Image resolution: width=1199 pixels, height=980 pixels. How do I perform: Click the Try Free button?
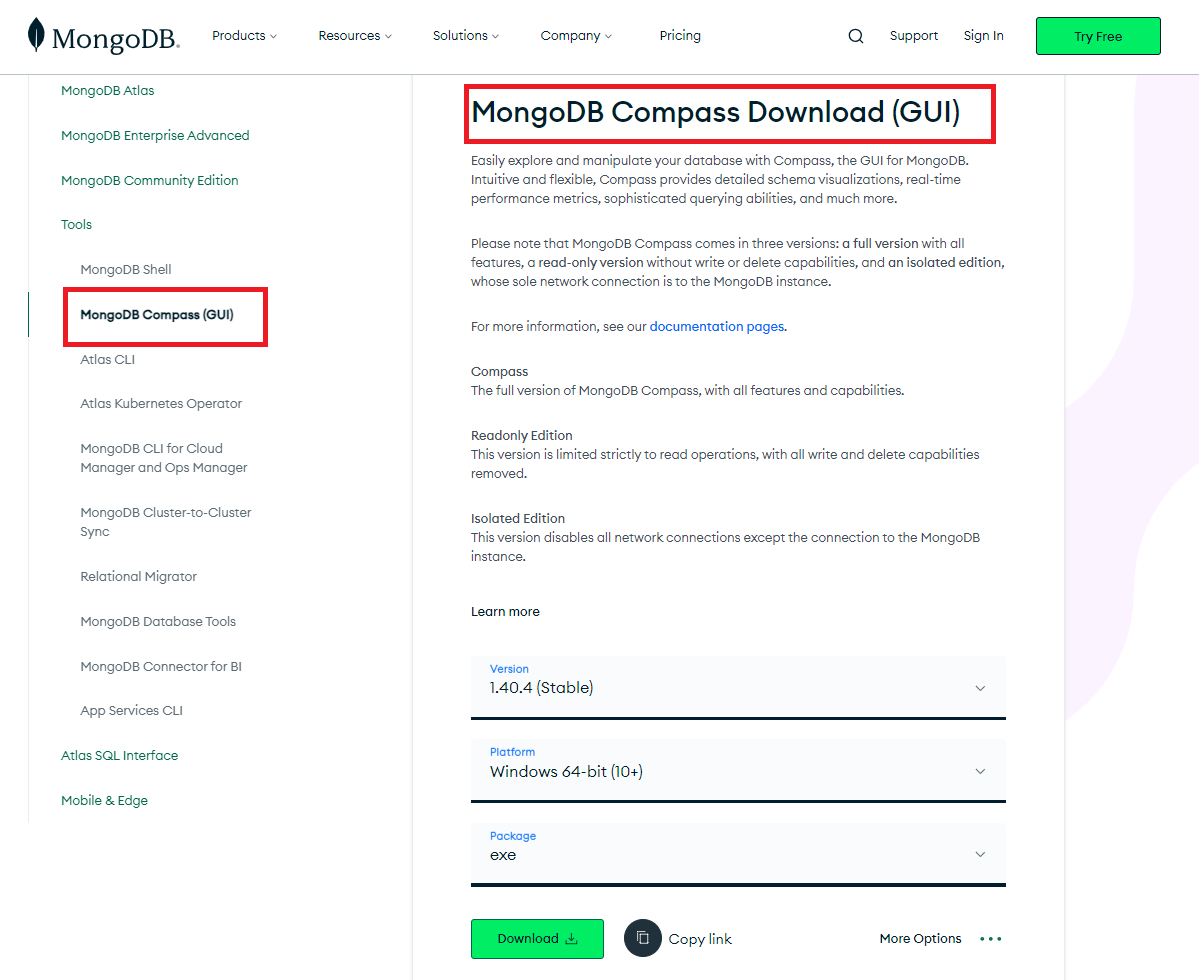(1098, 36)
